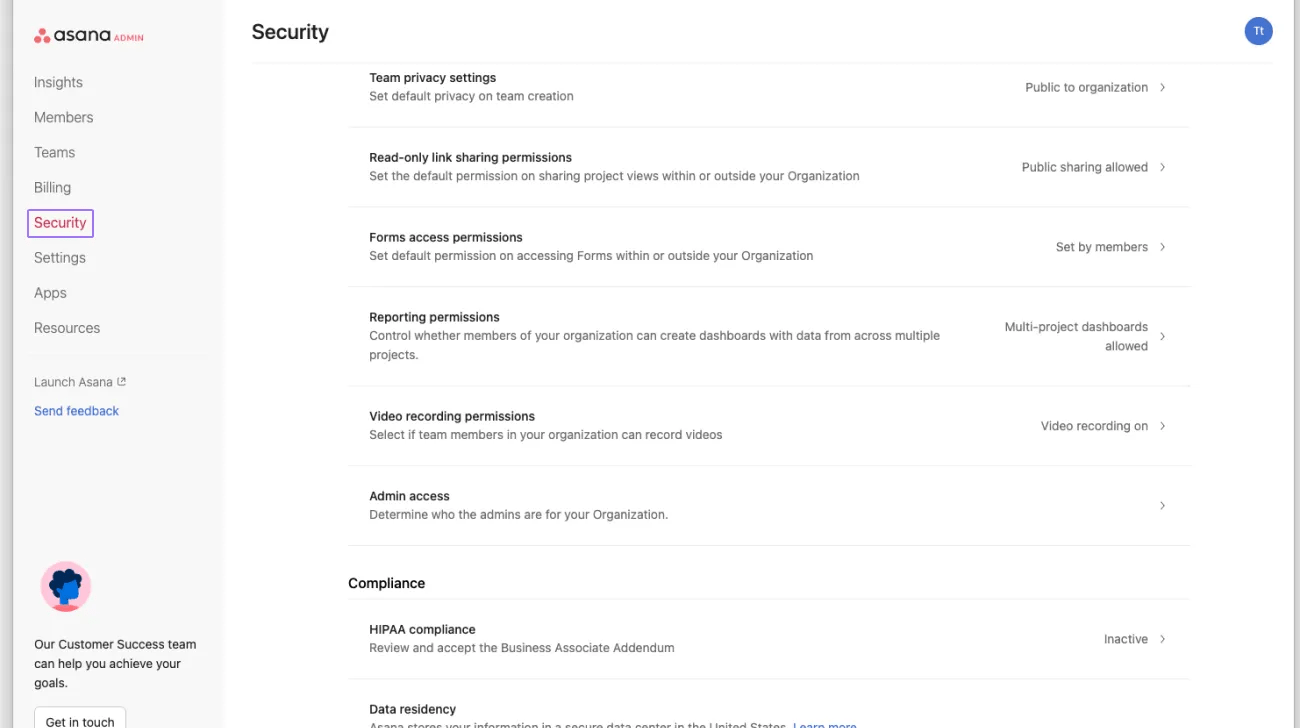This screenshot has height=728, width=1300.
Task: Open the user avatar profile menu
Action: pyautogui.click(x=1258, y=31)
